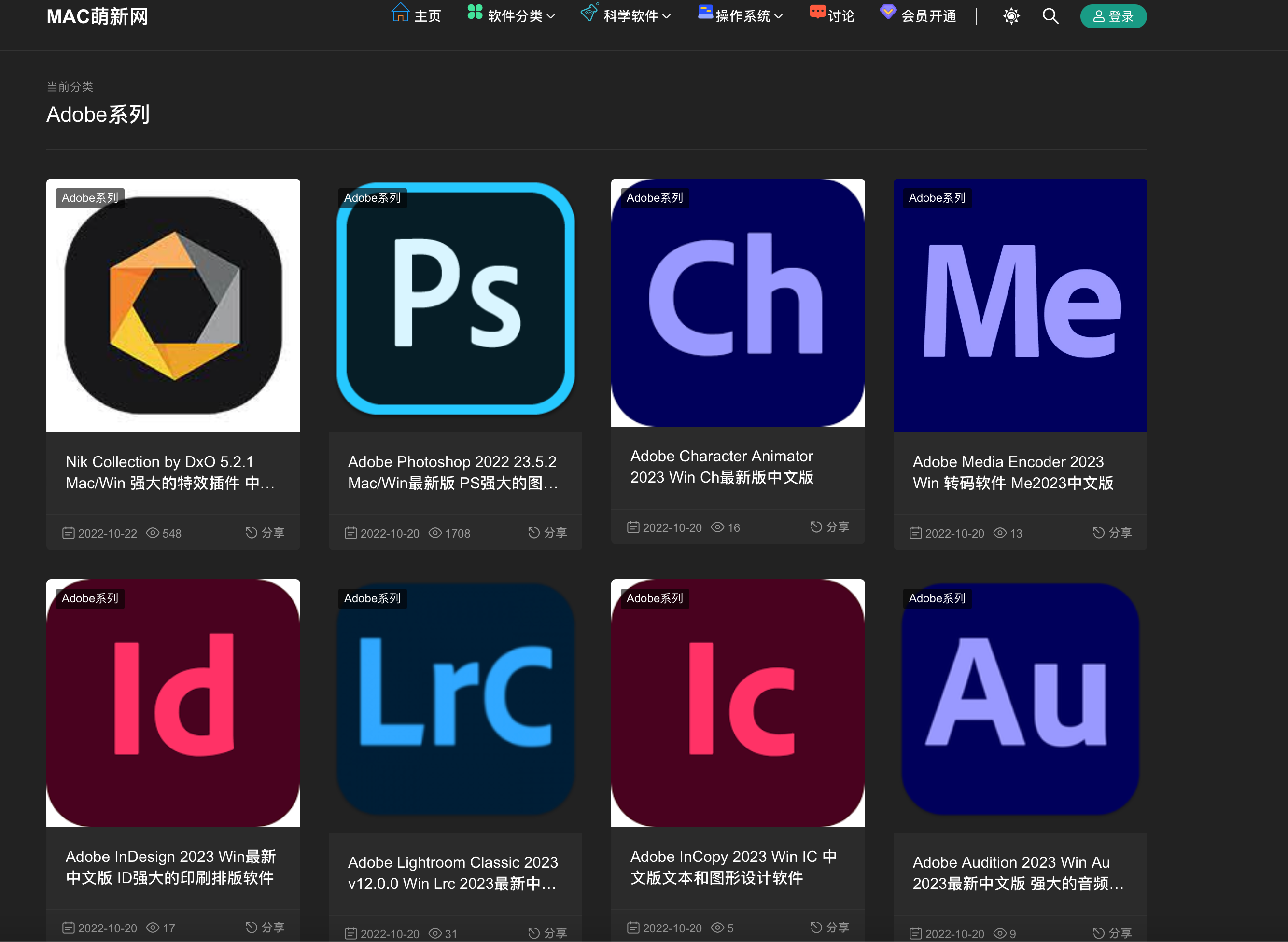Image resolution: width=1288 pixels, height=942 pixels.
Task: Click the home icon beside 主页
Action: [x=400, y=14]
